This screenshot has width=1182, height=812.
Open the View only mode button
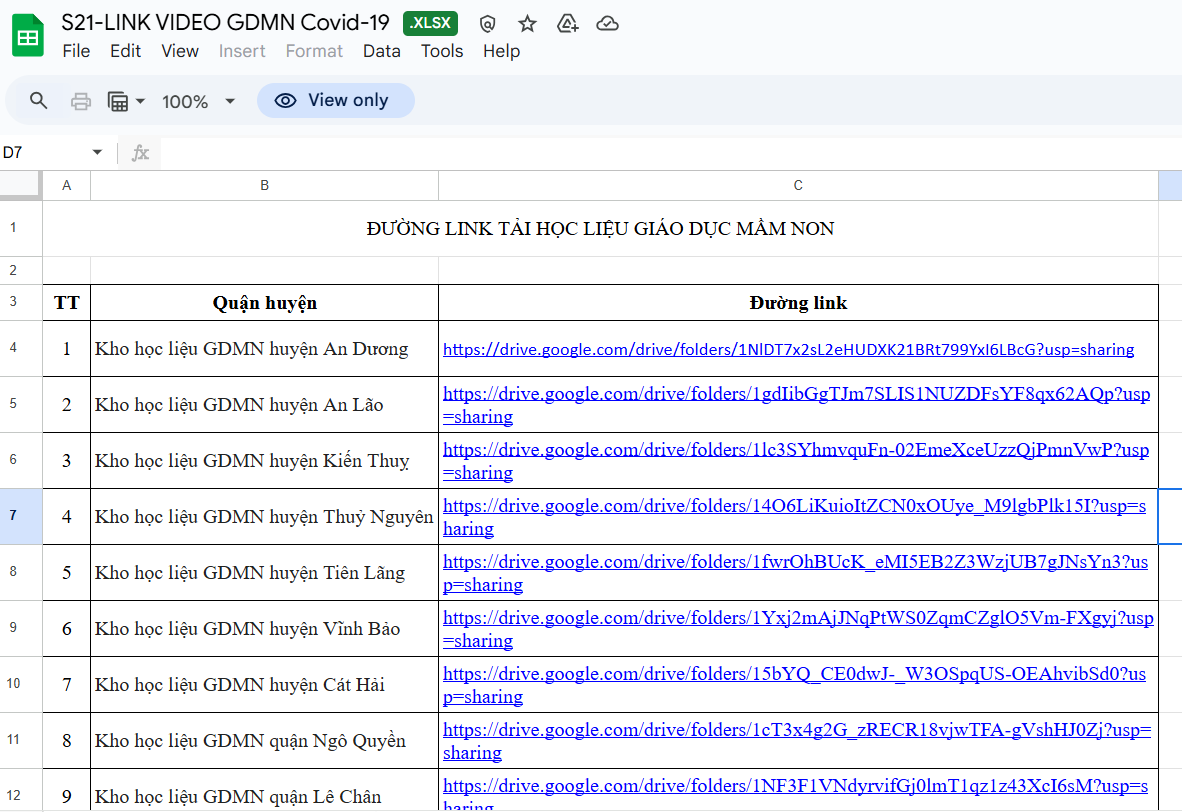pyautogui.click(x=335, y=100)
